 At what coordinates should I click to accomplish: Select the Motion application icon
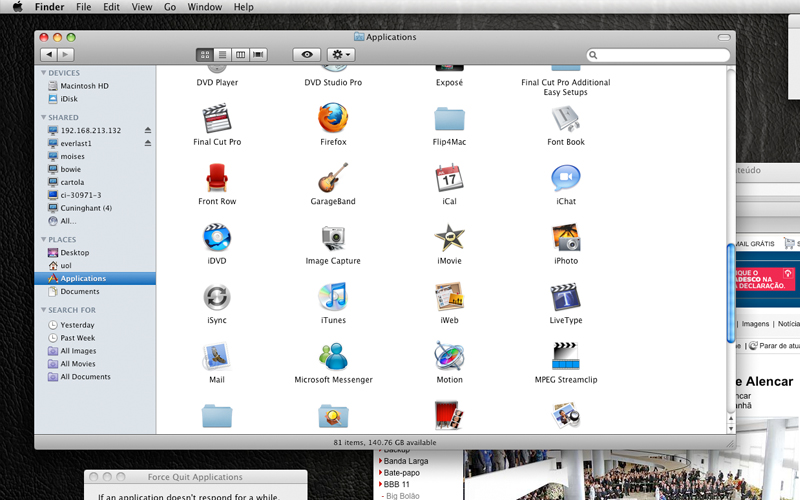click(449, 356)
